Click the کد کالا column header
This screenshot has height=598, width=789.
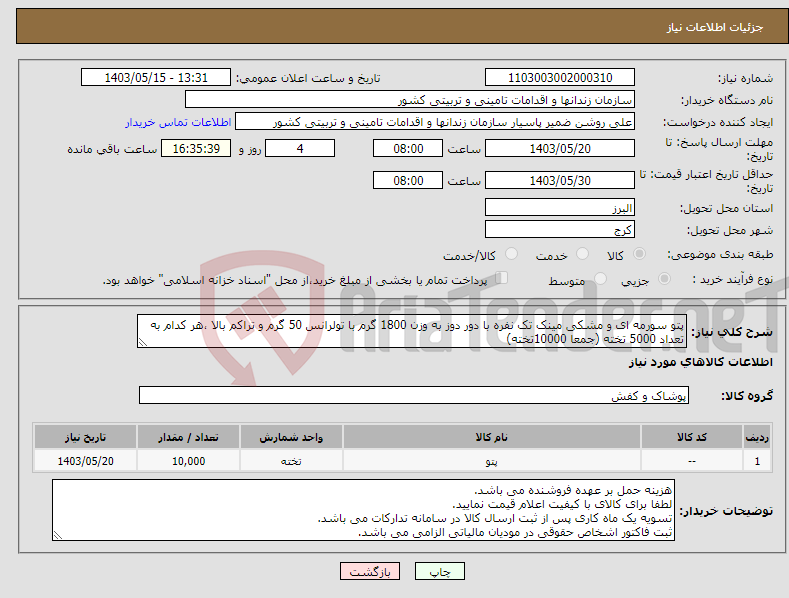[x=692, y=437]
